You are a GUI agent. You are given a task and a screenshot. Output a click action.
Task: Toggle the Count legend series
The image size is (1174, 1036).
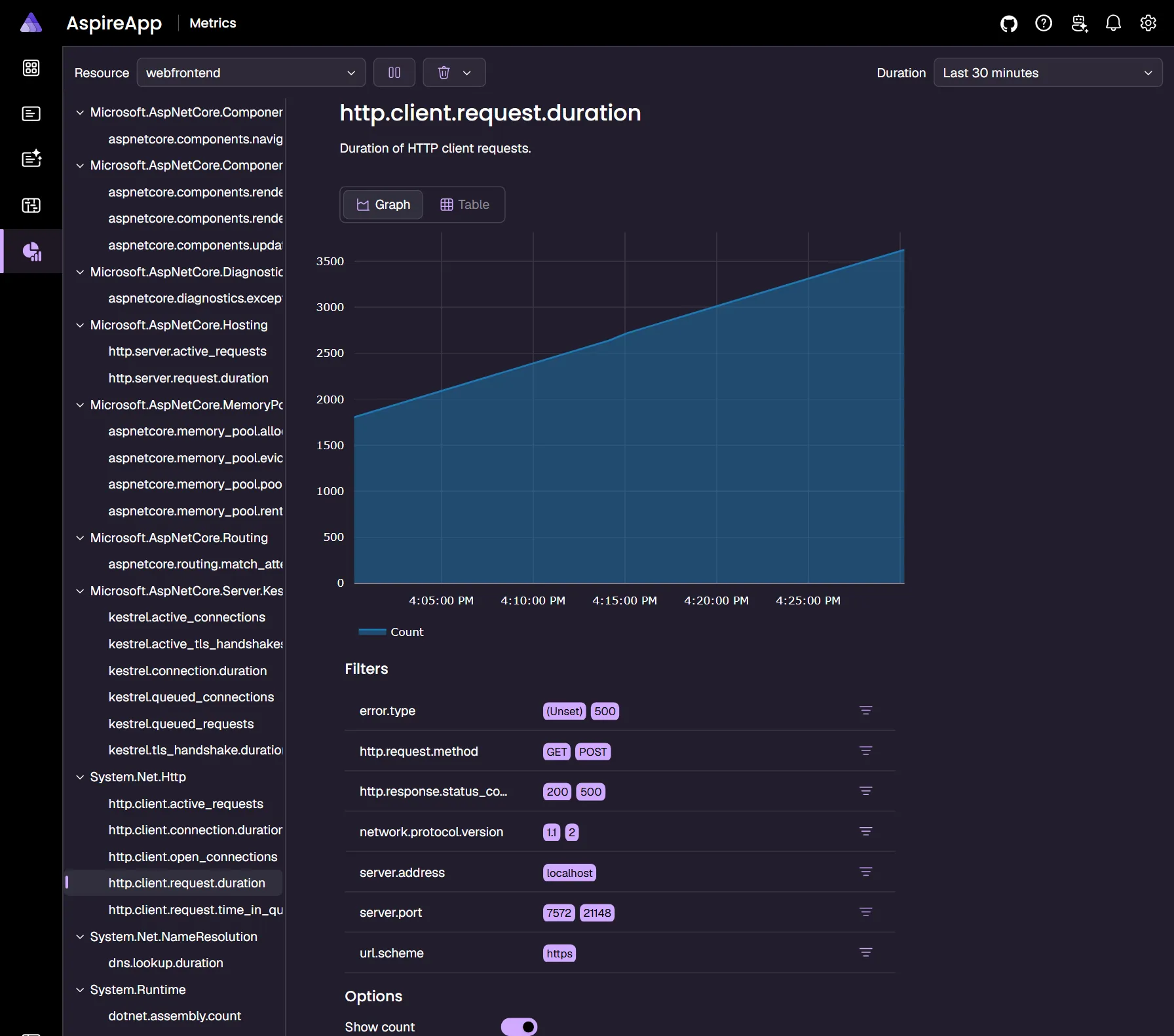[x=391, y=632]
